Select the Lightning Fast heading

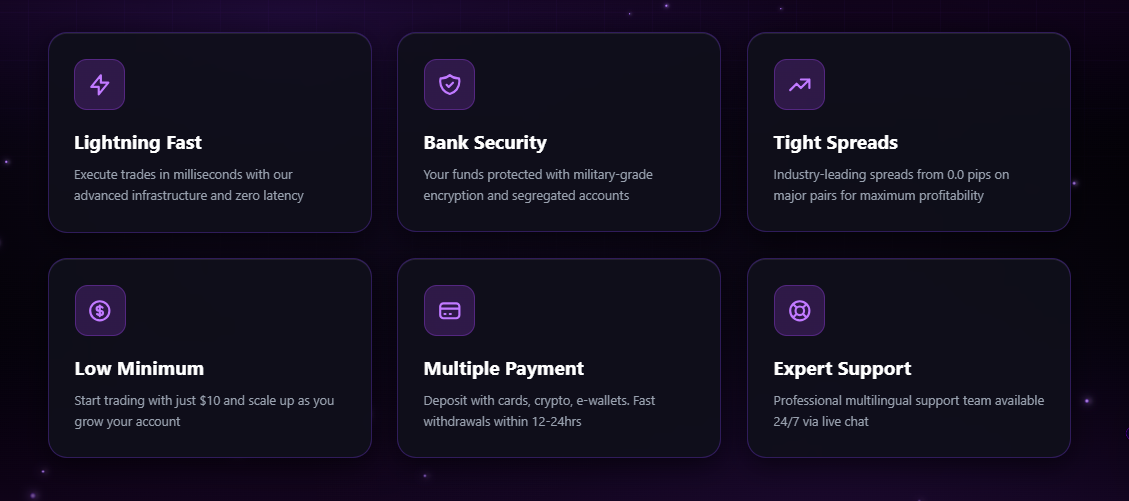tap(138, 143)
